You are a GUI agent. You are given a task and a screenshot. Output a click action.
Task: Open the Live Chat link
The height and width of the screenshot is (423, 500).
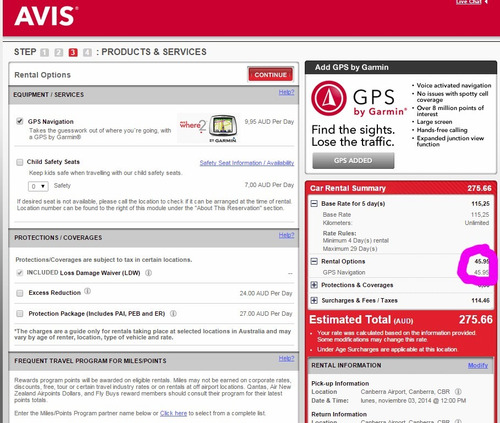click(469, 2)
